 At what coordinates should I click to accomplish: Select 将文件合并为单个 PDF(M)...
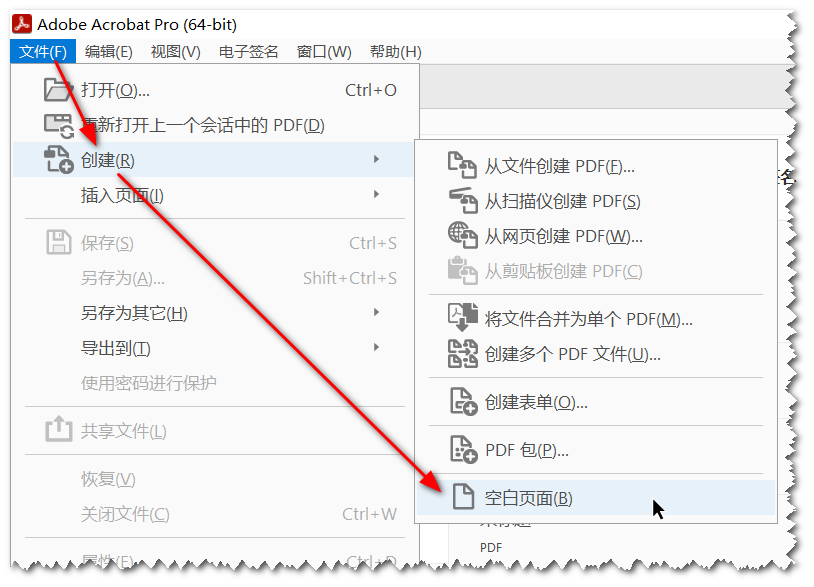(596, 319)
